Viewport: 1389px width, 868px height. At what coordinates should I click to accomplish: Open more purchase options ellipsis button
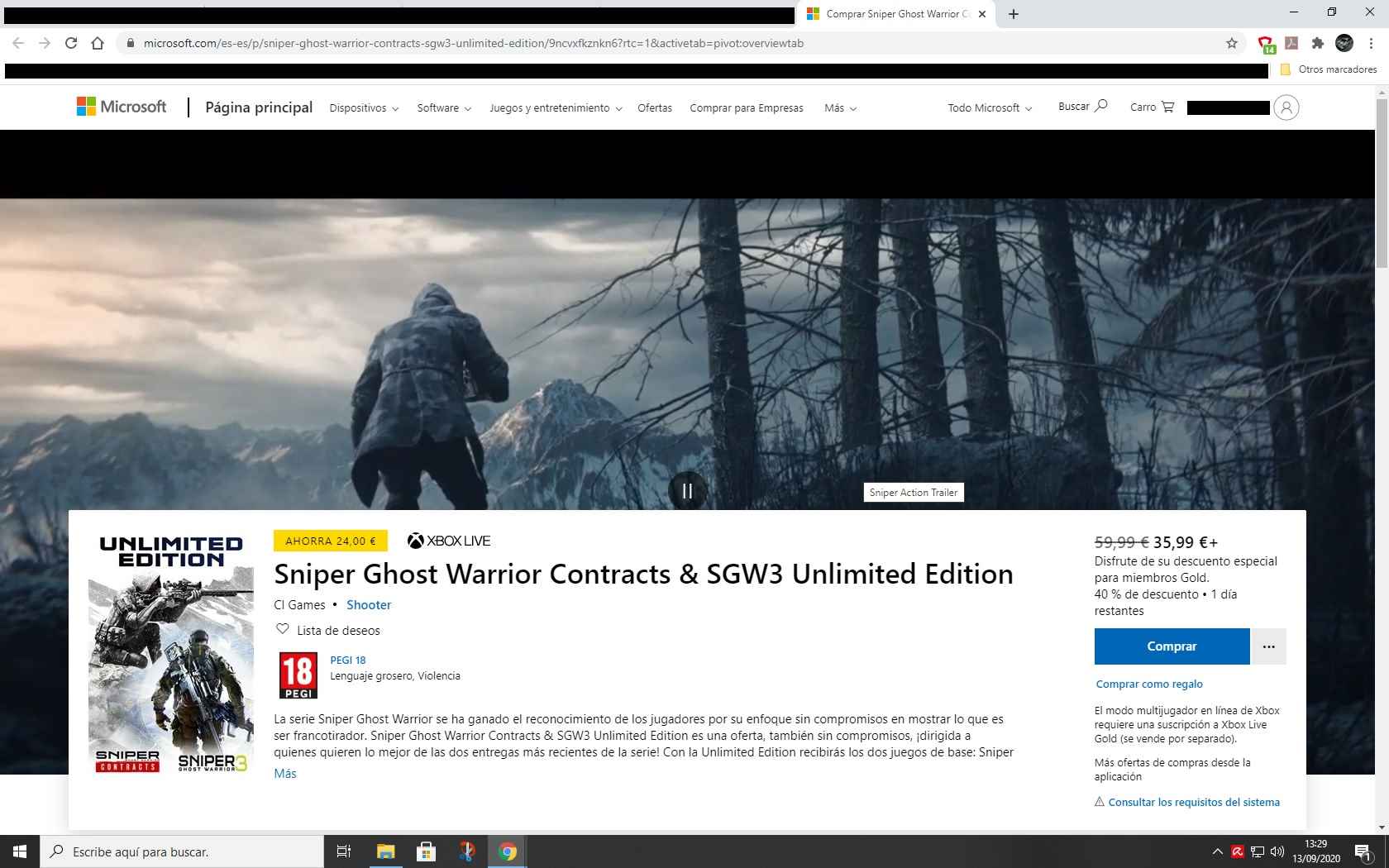pyautogui.click(x=1269, y=646)
